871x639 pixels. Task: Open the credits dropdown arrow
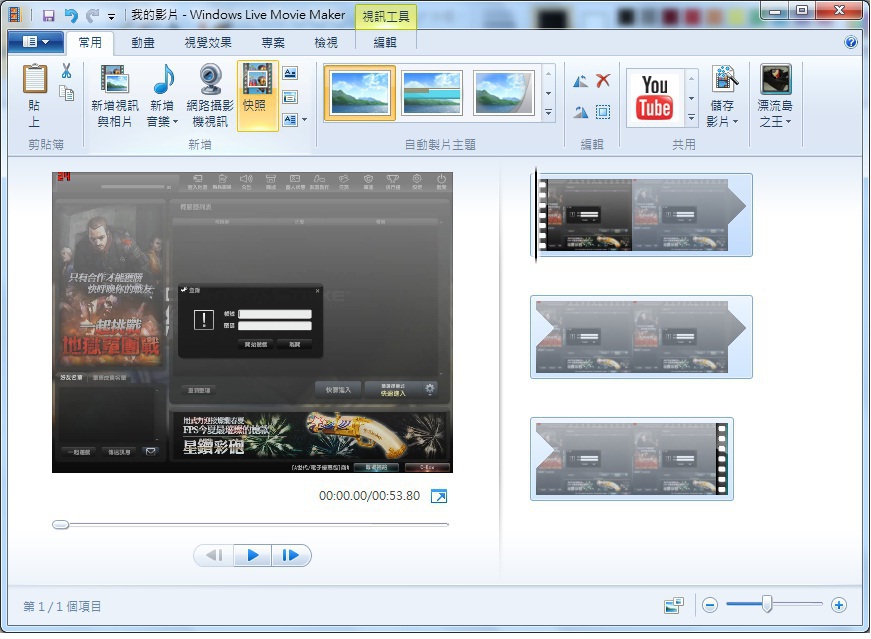click(x=304, y=119)
